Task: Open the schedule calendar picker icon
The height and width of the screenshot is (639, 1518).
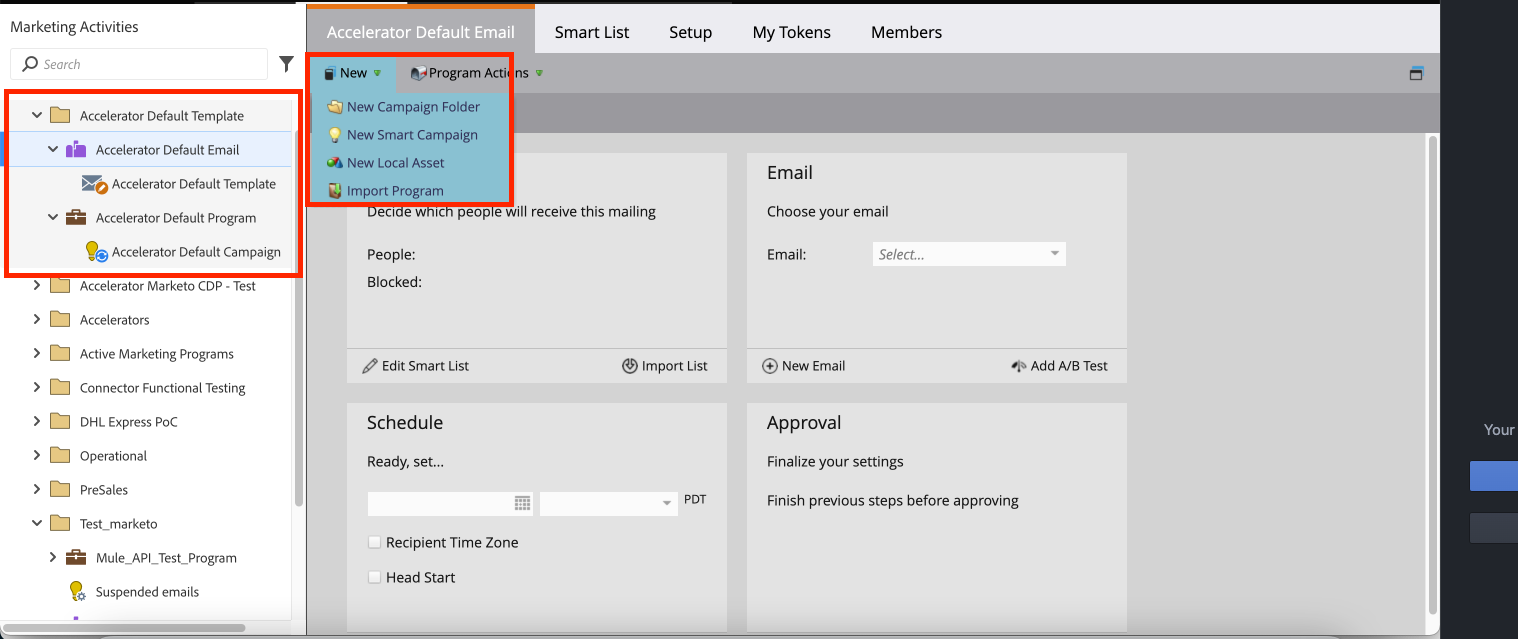Action: click(523, 504)
